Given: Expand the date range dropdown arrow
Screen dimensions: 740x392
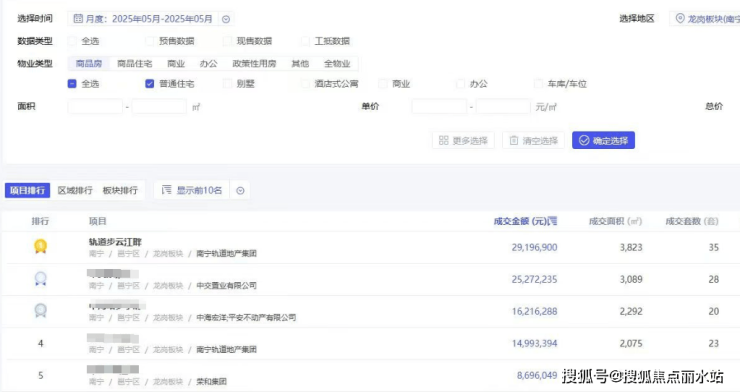Looking at the screenshot, I should 226,19.
